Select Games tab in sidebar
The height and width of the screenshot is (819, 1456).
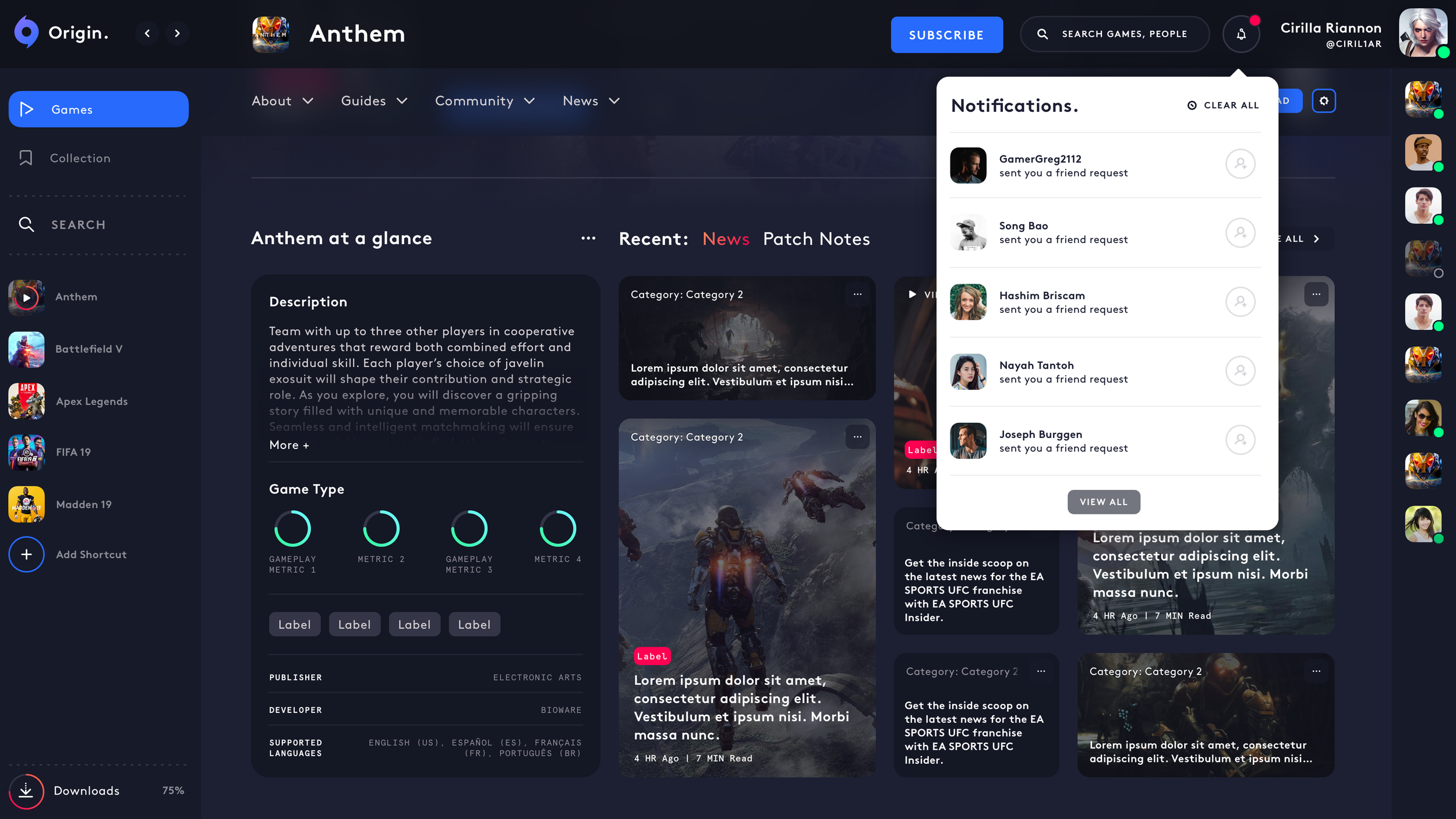[98, 110]
